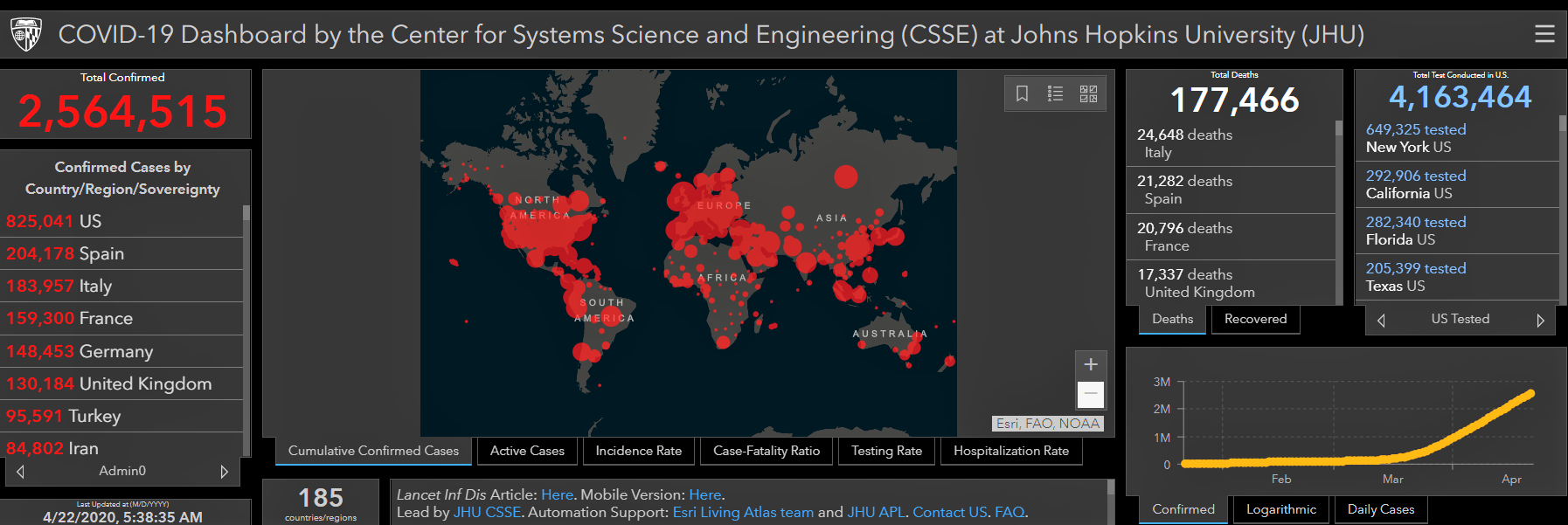Viewport: 1568px width, 525px height.
Task: Click the 185 countries/regions counter
Action: (321, 503)
